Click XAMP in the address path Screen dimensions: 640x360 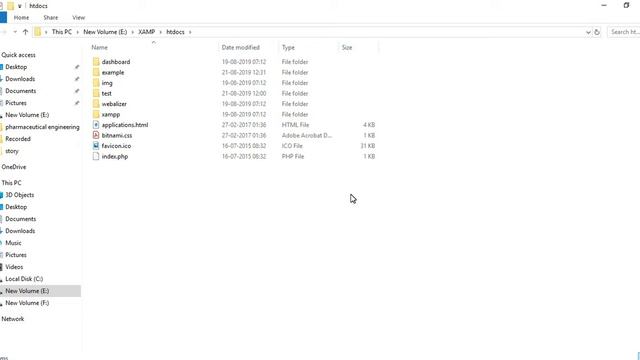pyautogui.click(x=147, y=32)
